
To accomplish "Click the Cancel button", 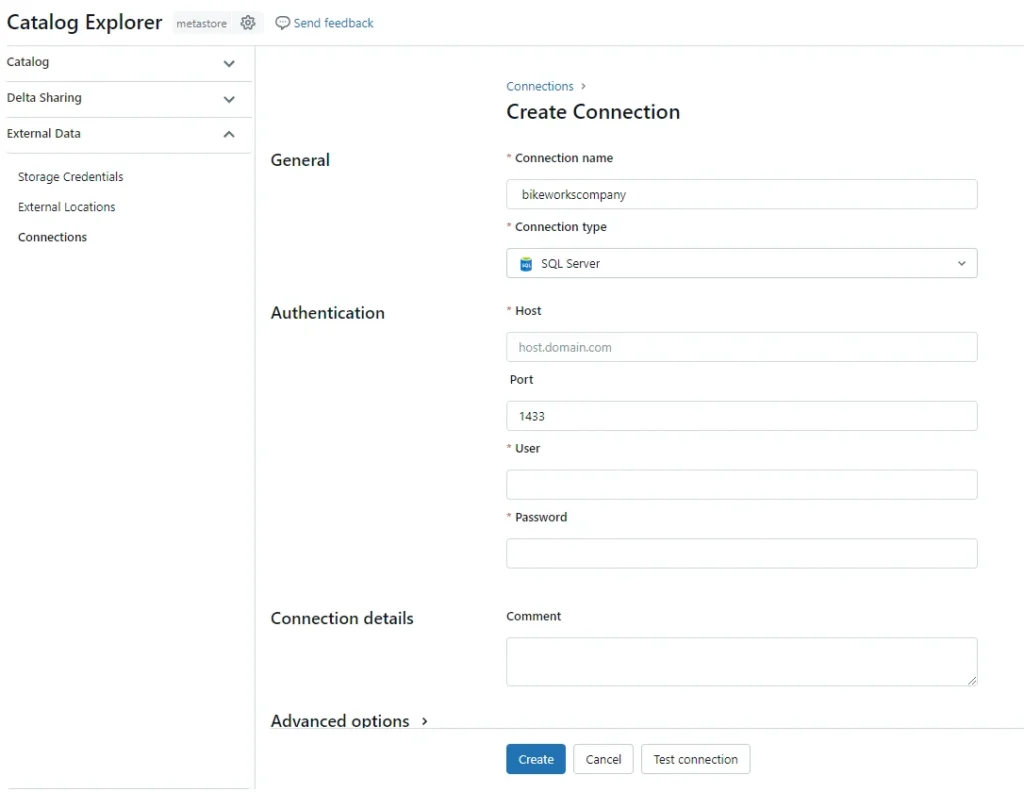I will [603, 759].
